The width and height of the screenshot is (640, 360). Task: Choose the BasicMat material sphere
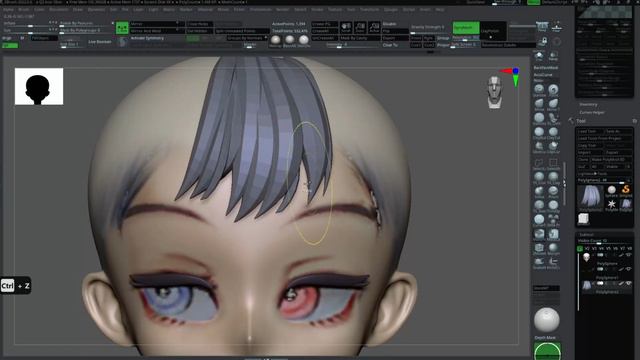click(290, 40)
